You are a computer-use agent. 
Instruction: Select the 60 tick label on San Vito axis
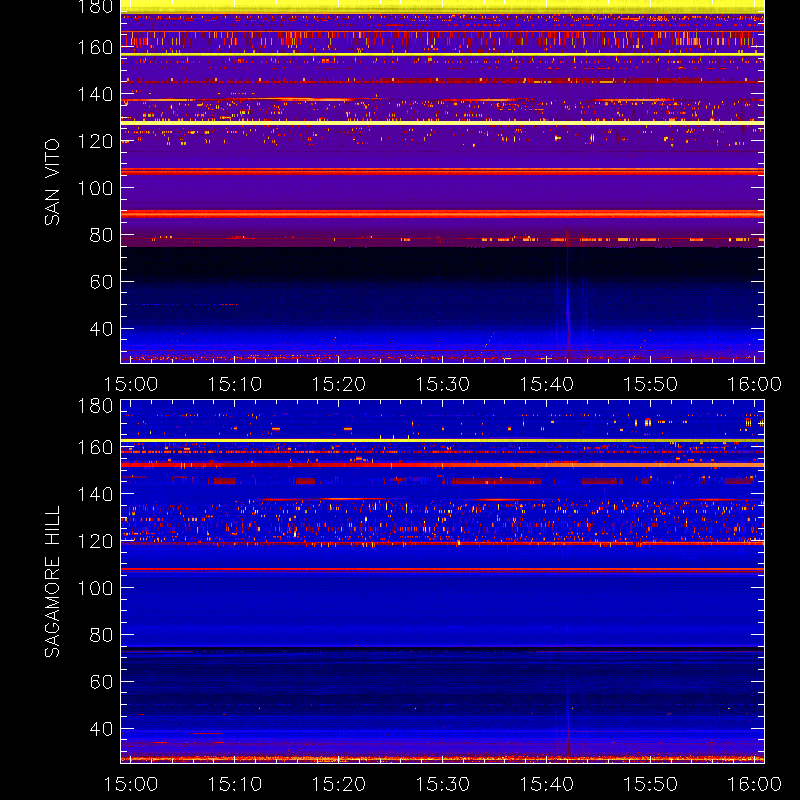coord(101,282)
